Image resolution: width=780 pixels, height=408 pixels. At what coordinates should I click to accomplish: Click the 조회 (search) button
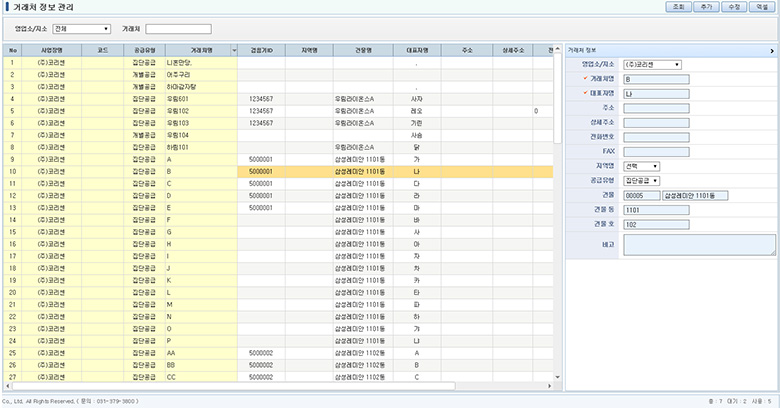point(679,7)
